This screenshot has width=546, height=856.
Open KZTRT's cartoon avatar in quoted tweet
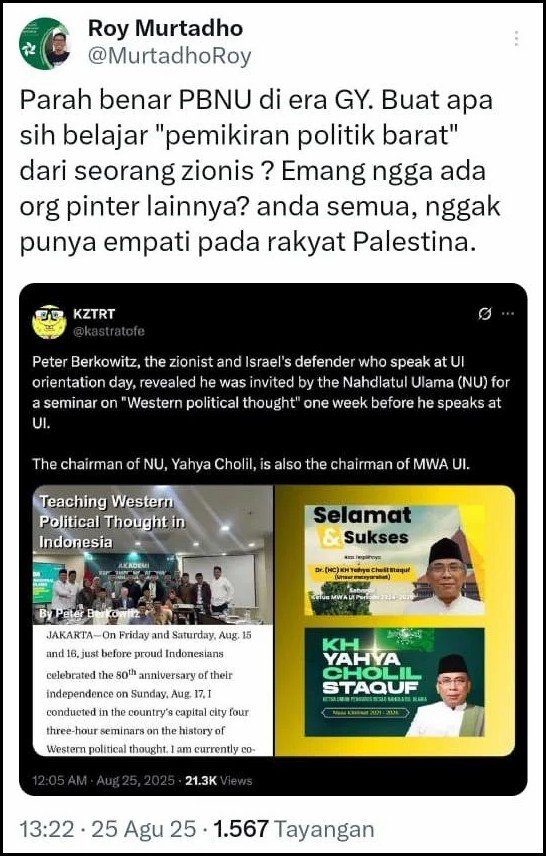[49, 322]
